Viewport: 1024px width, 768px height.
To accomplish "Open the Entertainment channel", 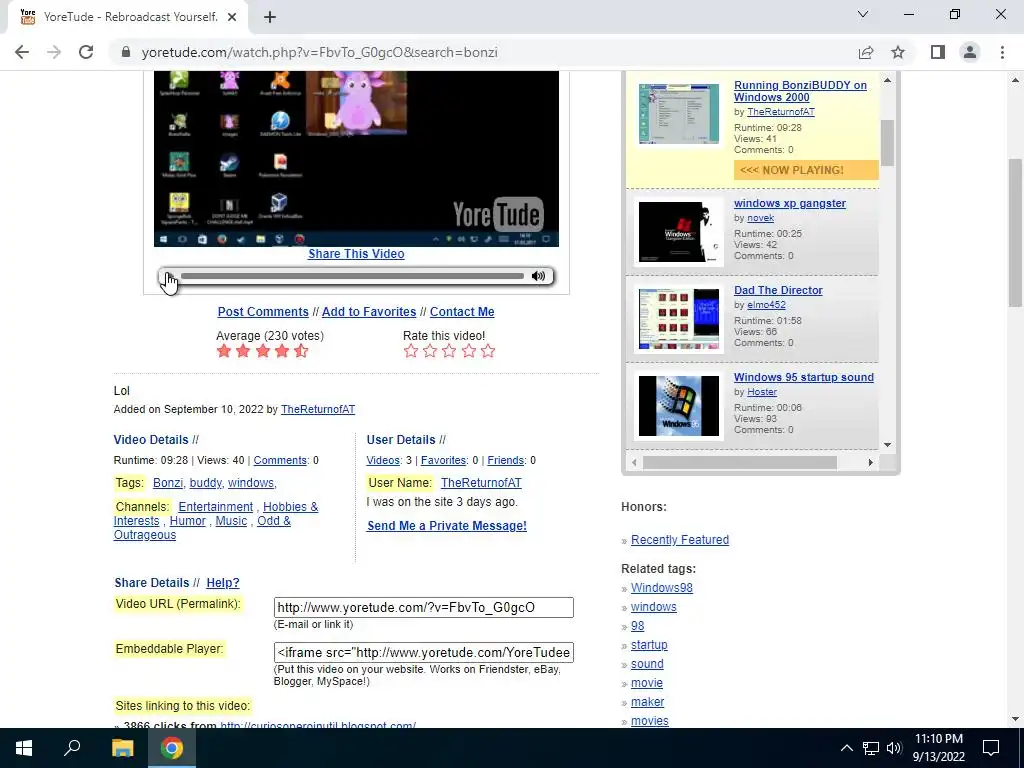I will pos(216,507).
